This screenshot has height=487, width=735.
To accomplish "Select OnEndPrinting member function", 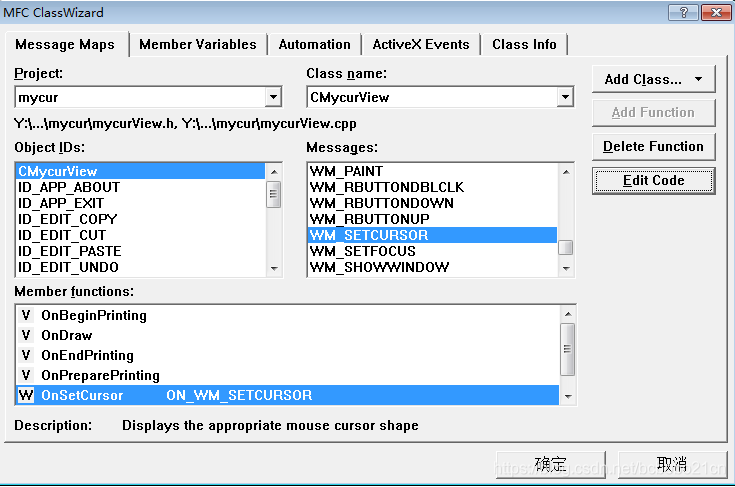I will tap(288, 355).
